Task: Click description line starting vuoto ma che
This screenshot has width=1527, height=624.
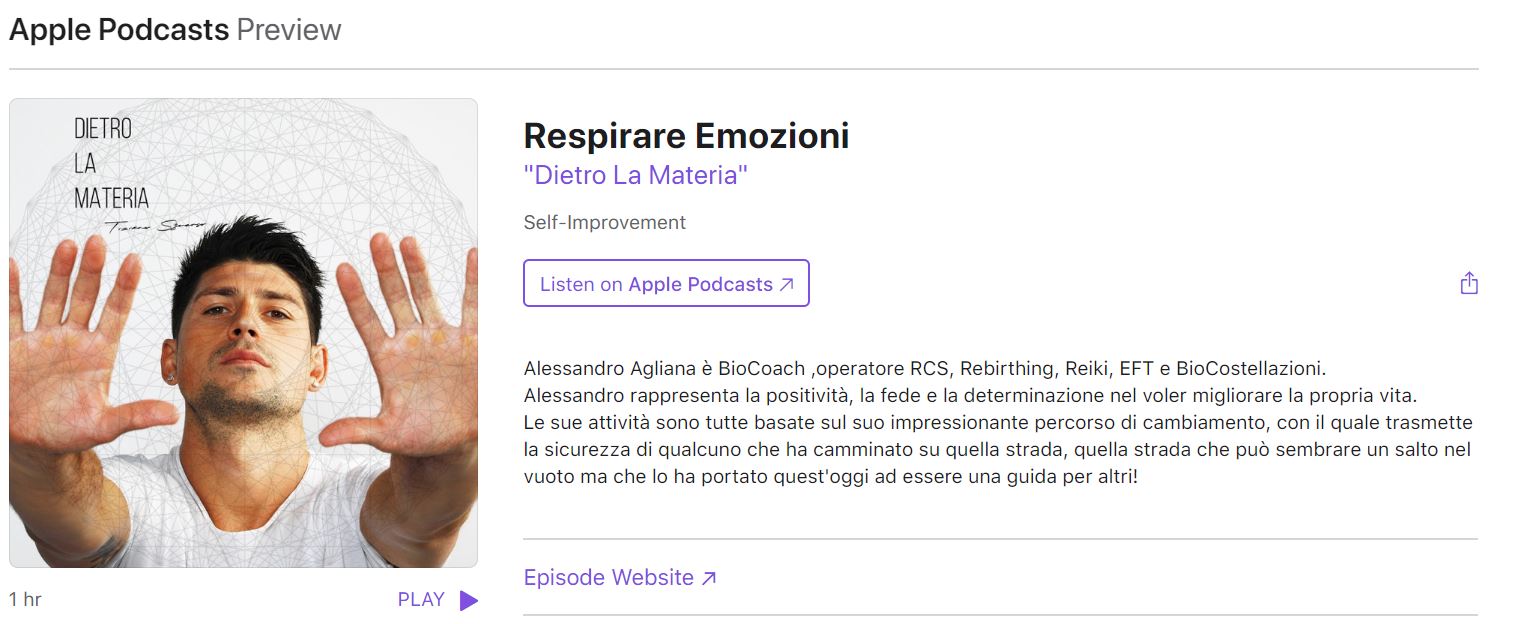Action: (x=831, y=477)
